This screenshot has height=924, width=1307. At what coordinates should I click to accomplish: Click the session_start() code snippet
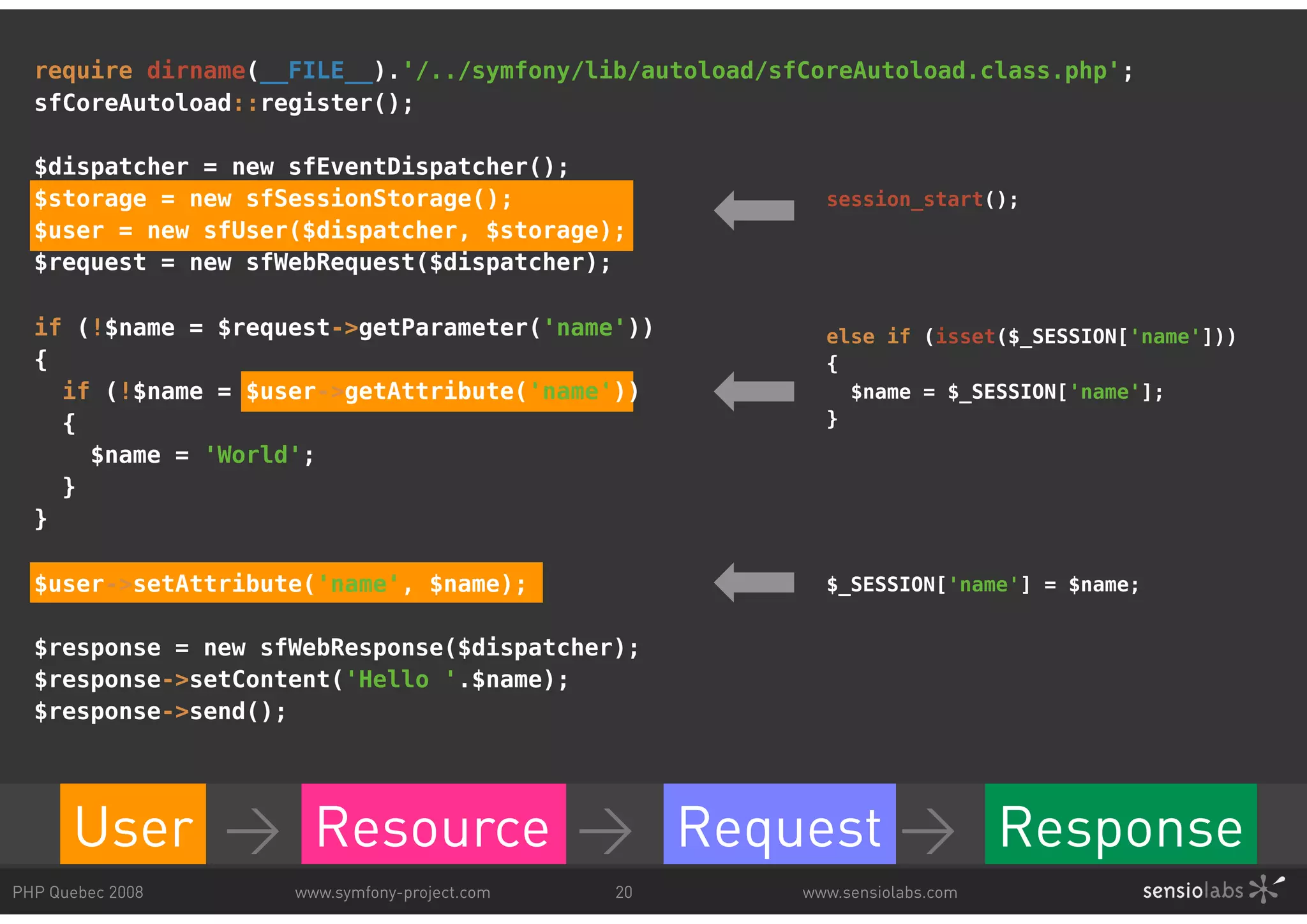(x=922, y=200)
